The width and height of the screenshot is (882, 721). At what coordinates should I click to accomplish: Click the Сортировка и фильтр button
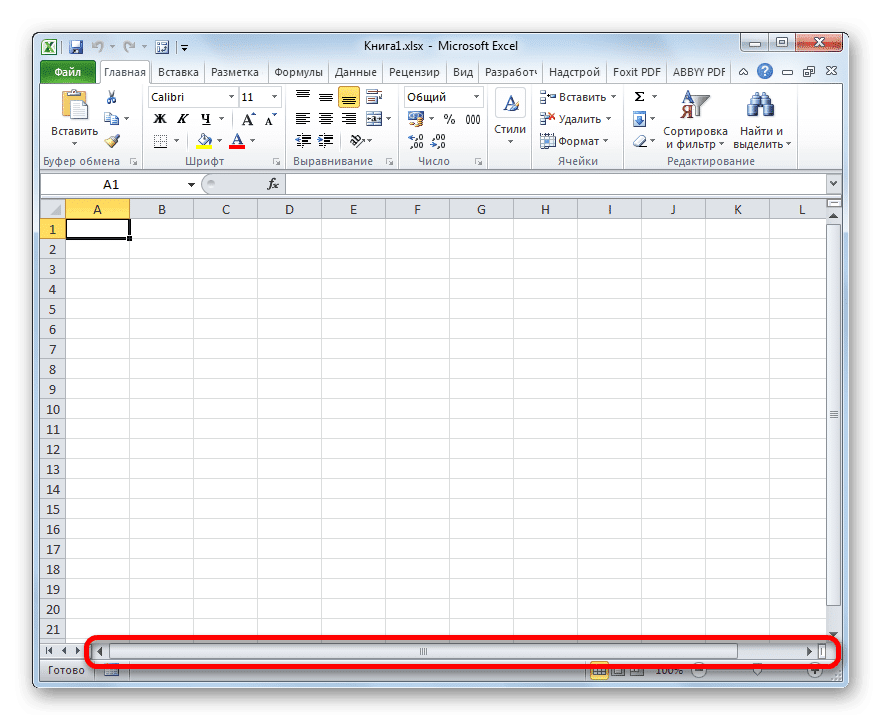pyautogui.click(x=695, y=120)
